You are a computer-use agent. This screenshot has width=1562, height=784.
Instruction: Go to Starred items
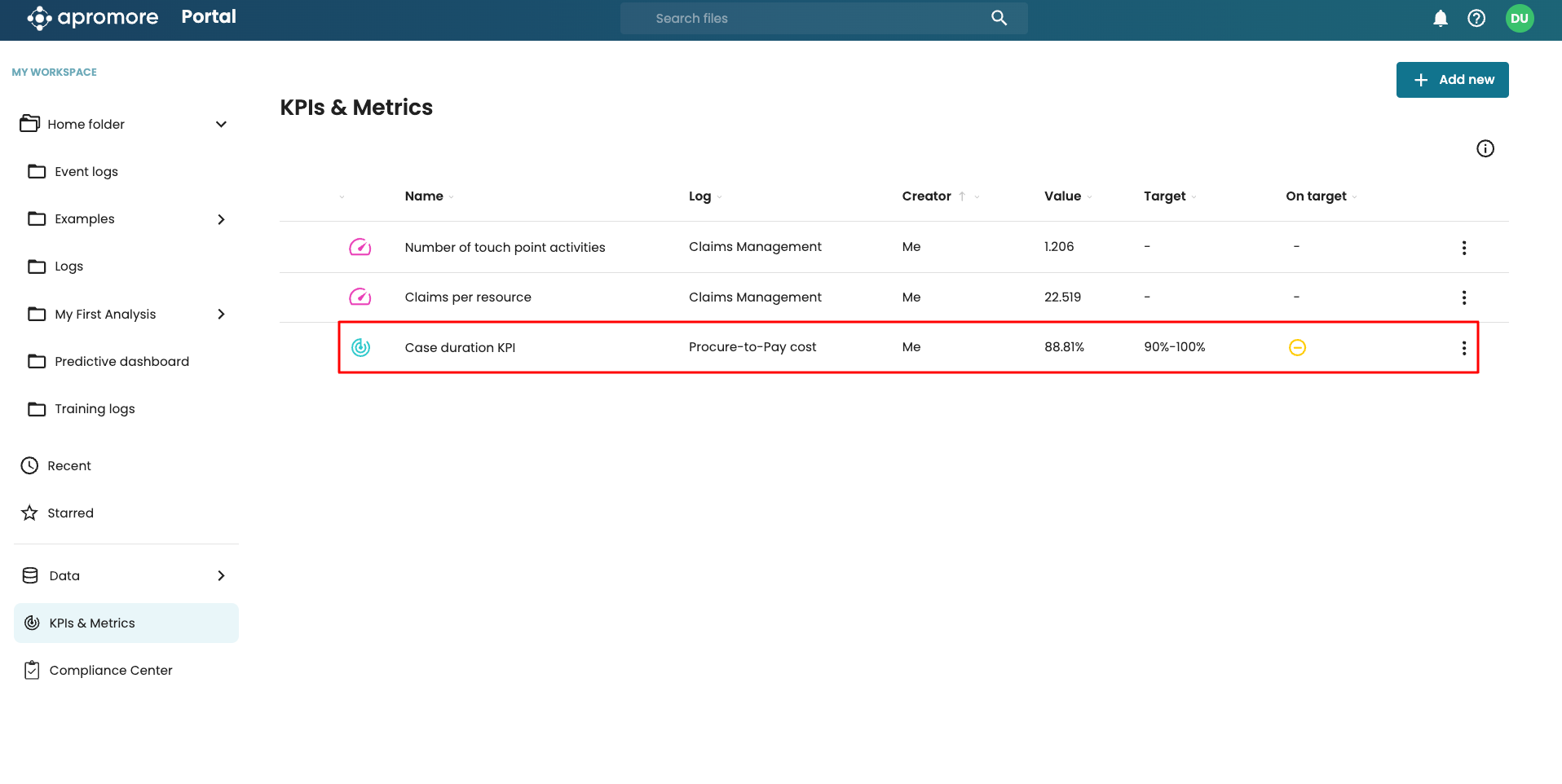point(70,513)
